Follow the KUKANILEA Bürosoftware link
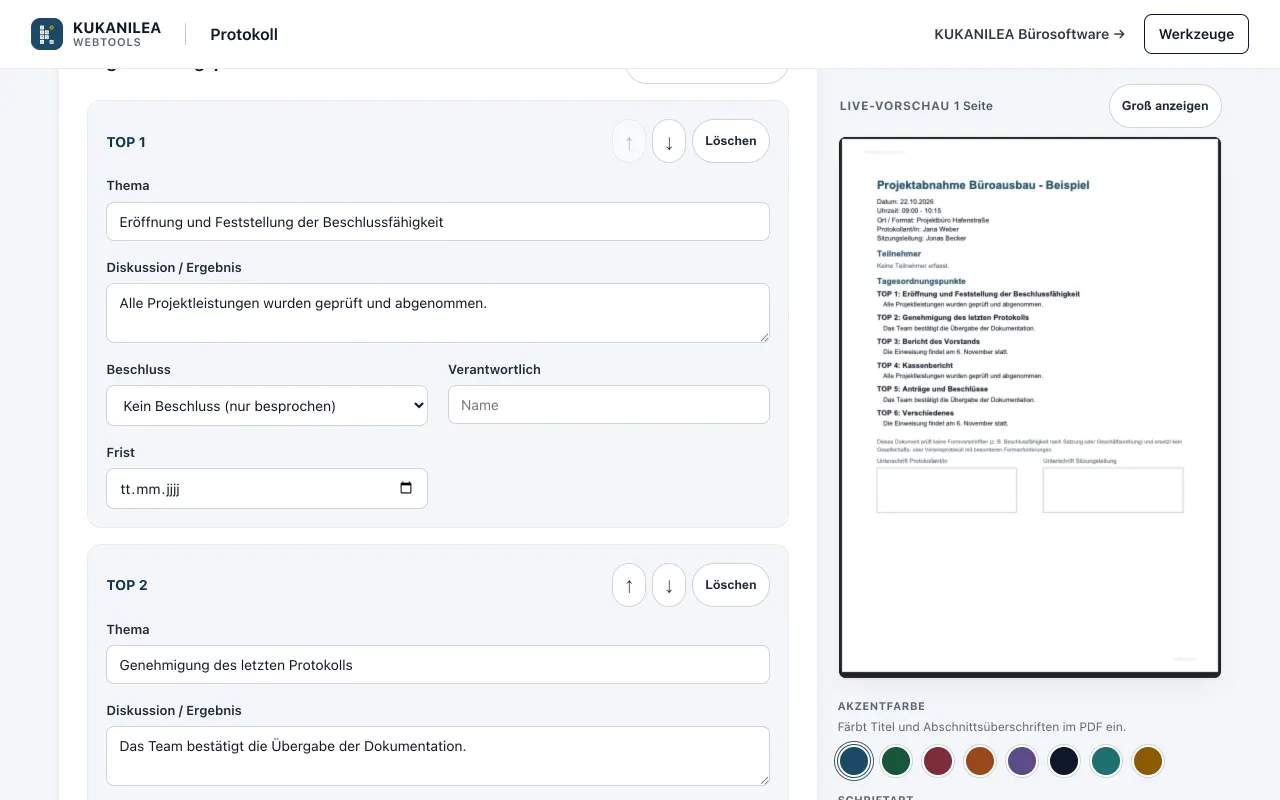 (1029, 34)
